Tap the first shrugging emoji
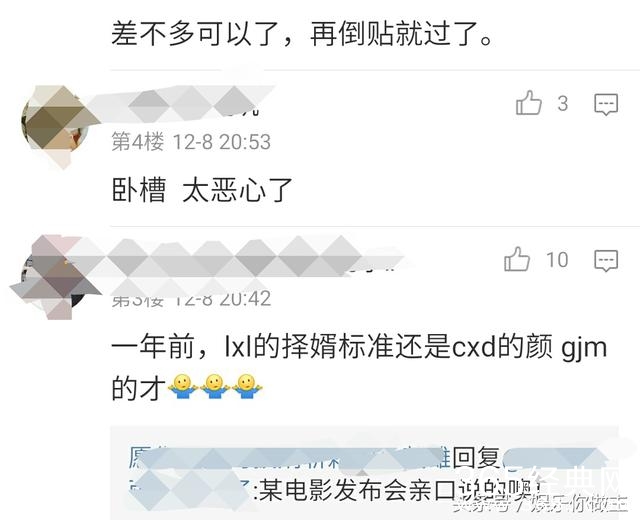Viewport: 640px width, 520px height. [x=182, y=387]
